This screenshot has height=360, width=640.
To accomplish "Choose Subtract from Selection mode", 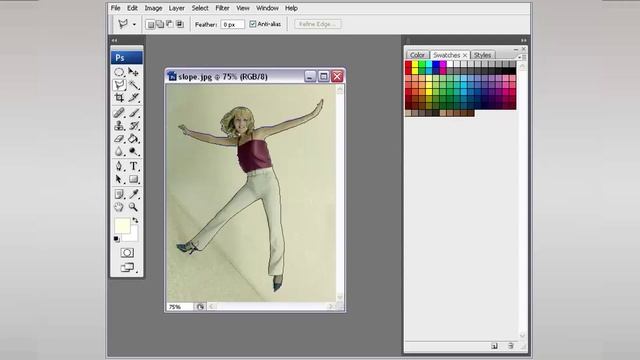I will point(170,24).
